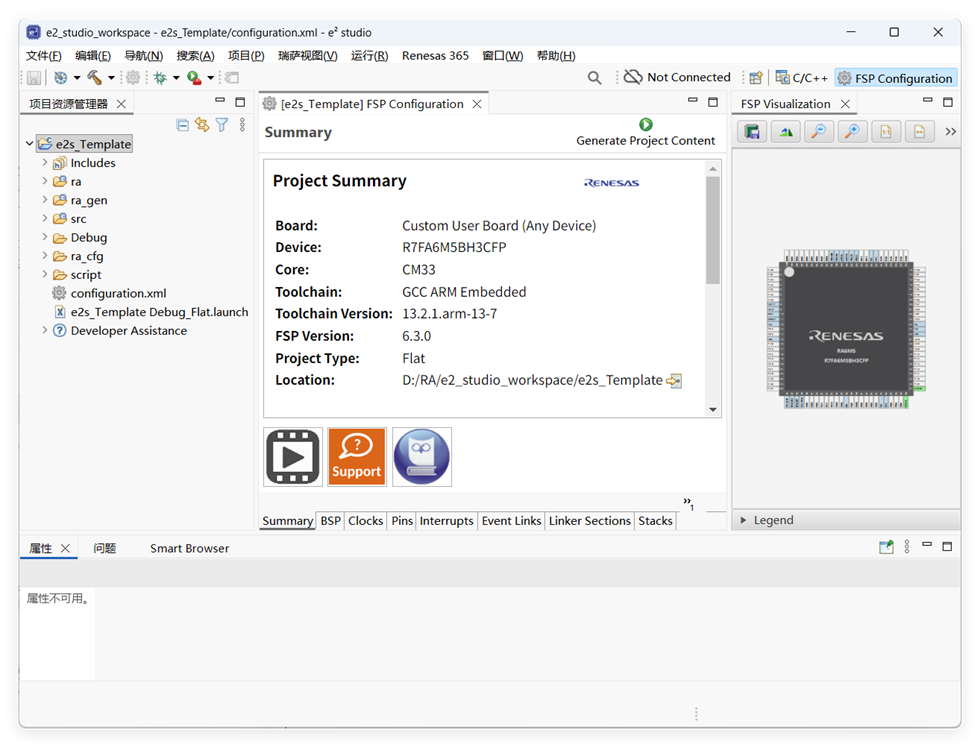Image resolution: width=980 pixels, height=747 pixels.
Task: Open the project explorer view menu dots
Action: tap(242, 125)
